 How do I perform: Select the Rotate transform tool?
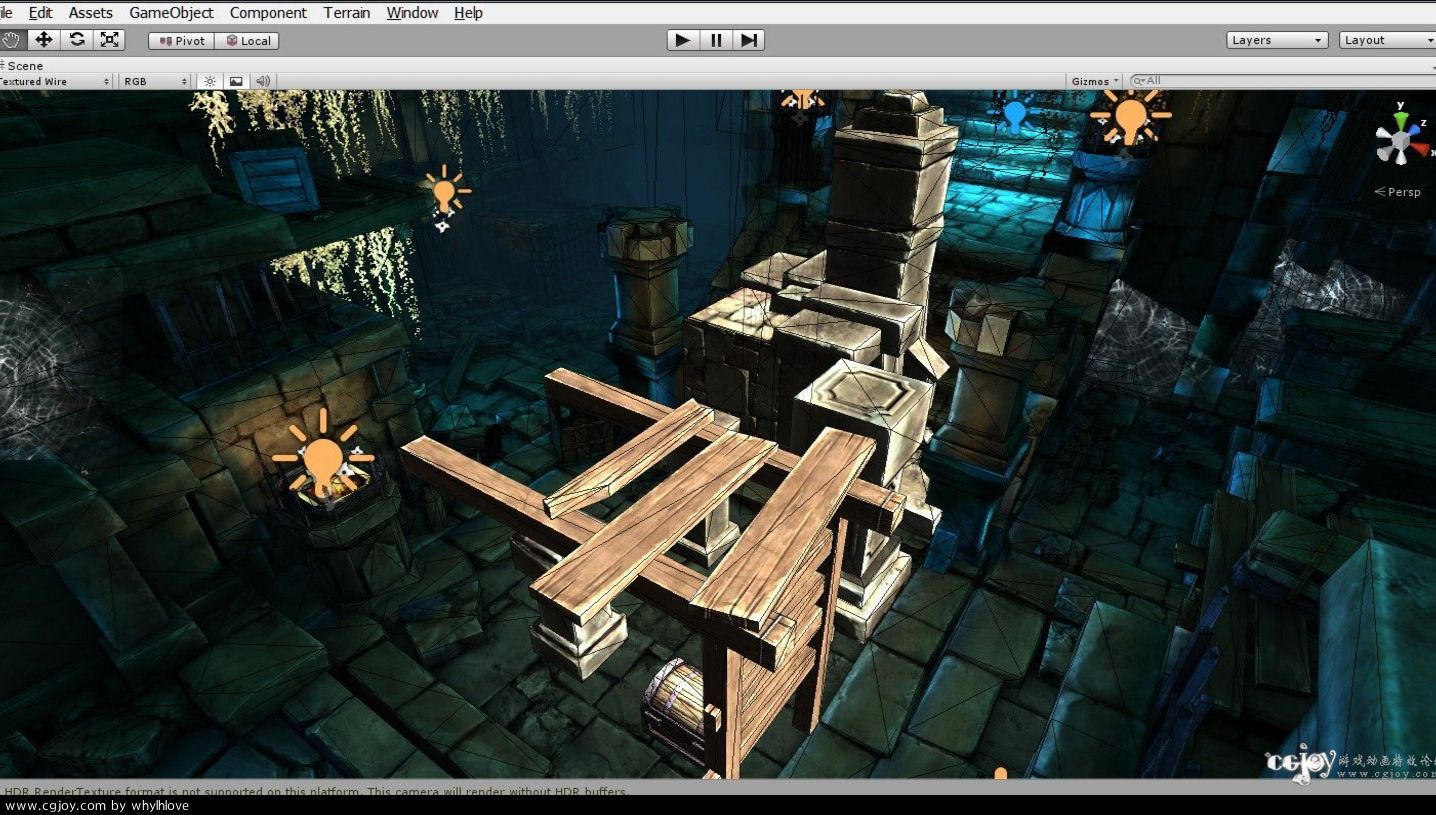[x=76, y=40]
